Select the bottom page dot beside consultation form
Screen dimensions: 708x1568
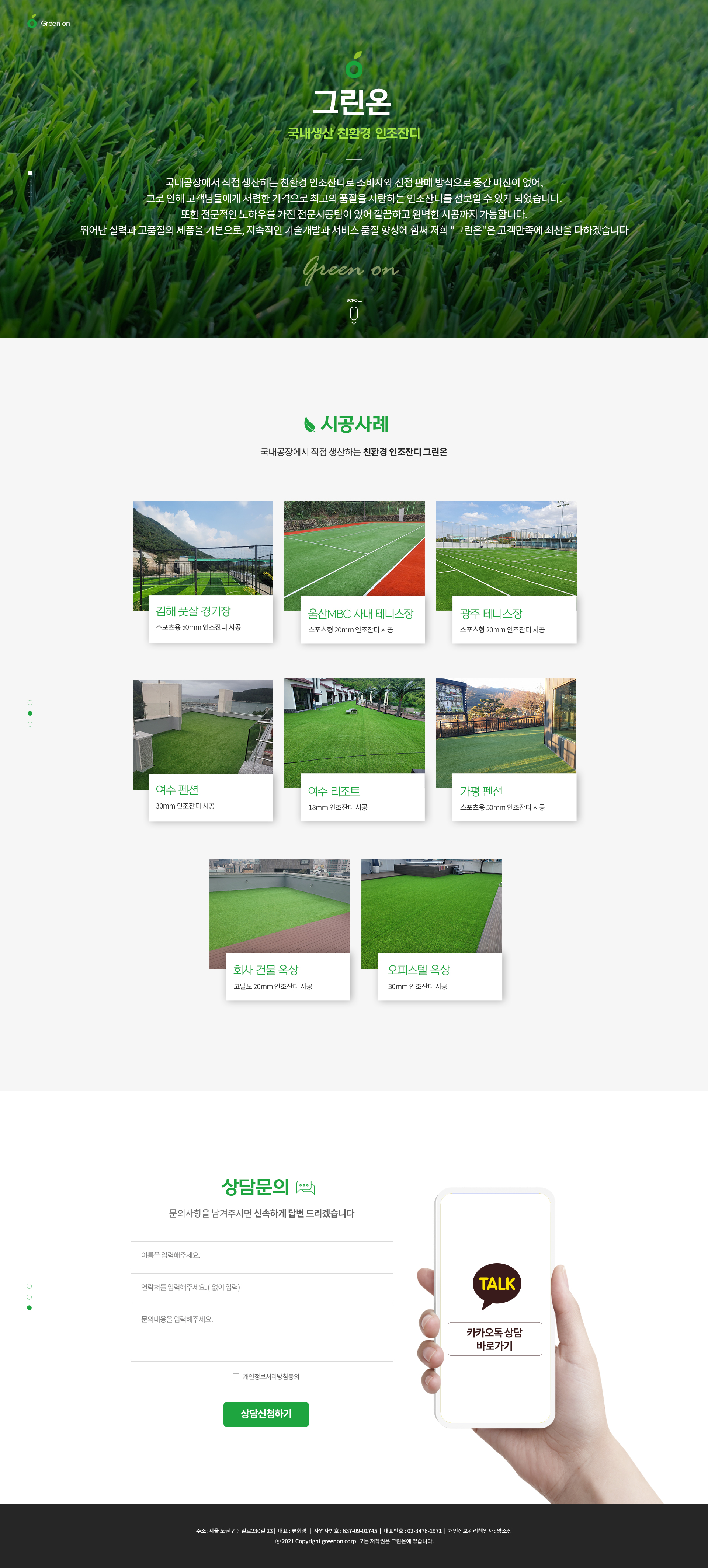29,1307
